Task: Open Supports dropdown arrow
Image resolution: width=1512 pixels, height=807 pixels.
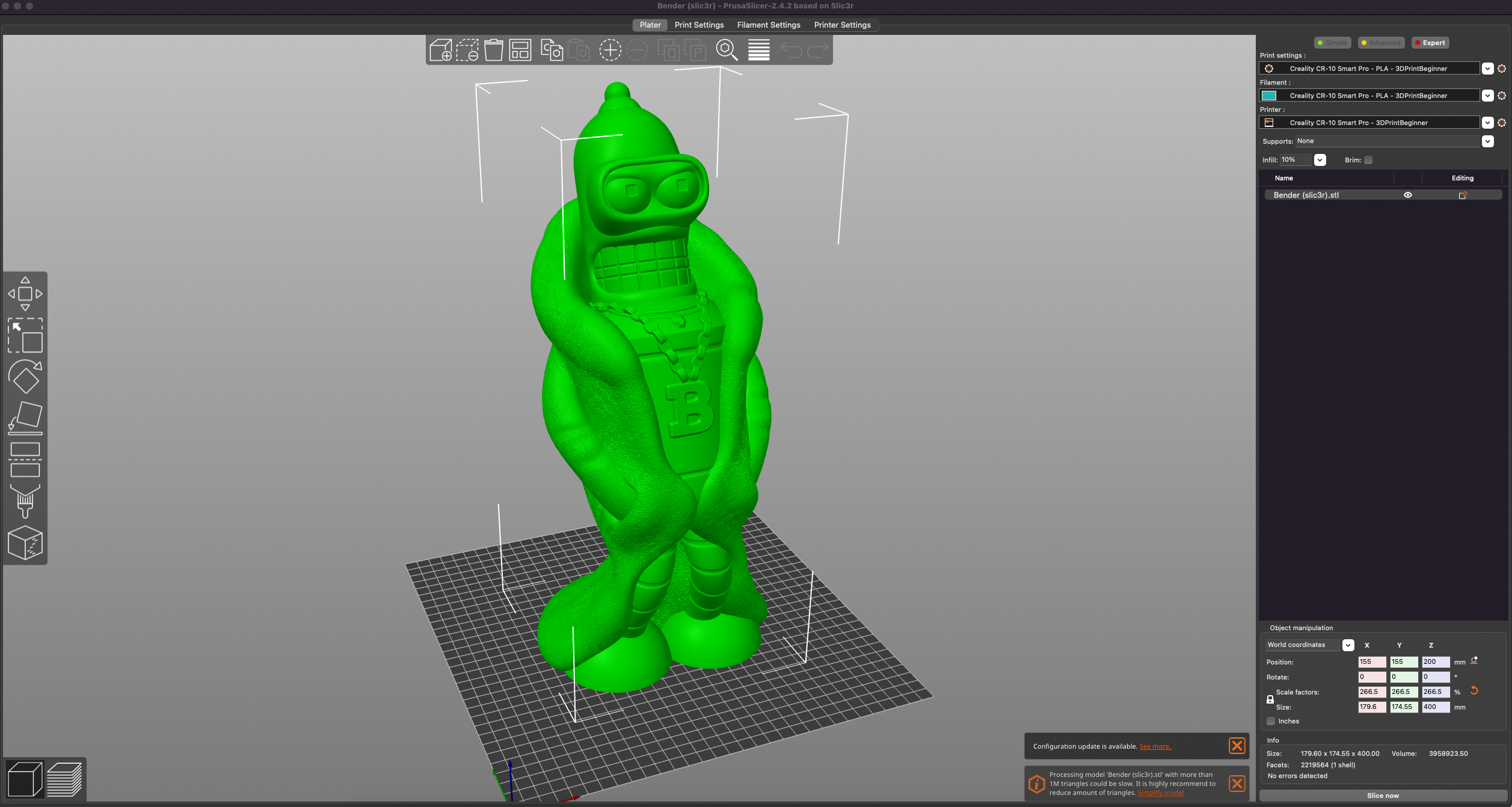Action: click(x=1488, y=141)
